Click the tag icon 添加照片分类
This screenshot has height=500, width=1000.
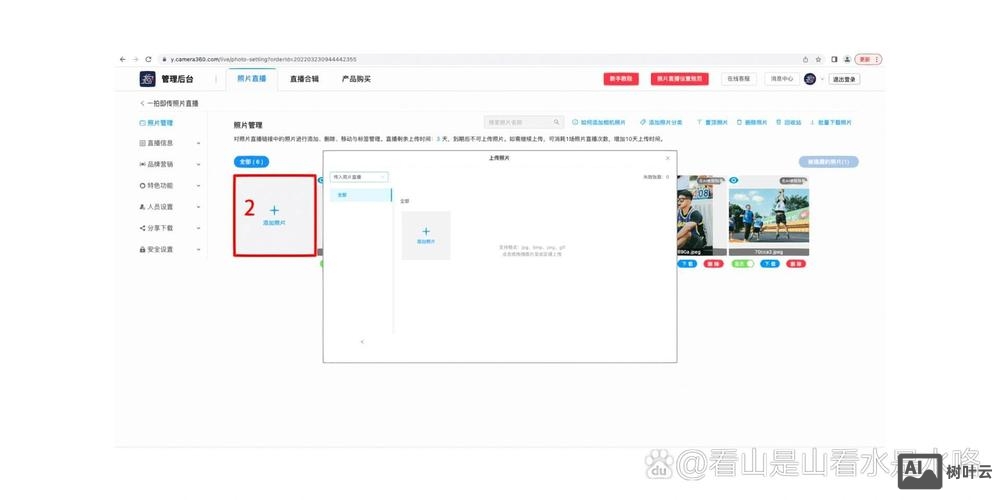(643, 122)
